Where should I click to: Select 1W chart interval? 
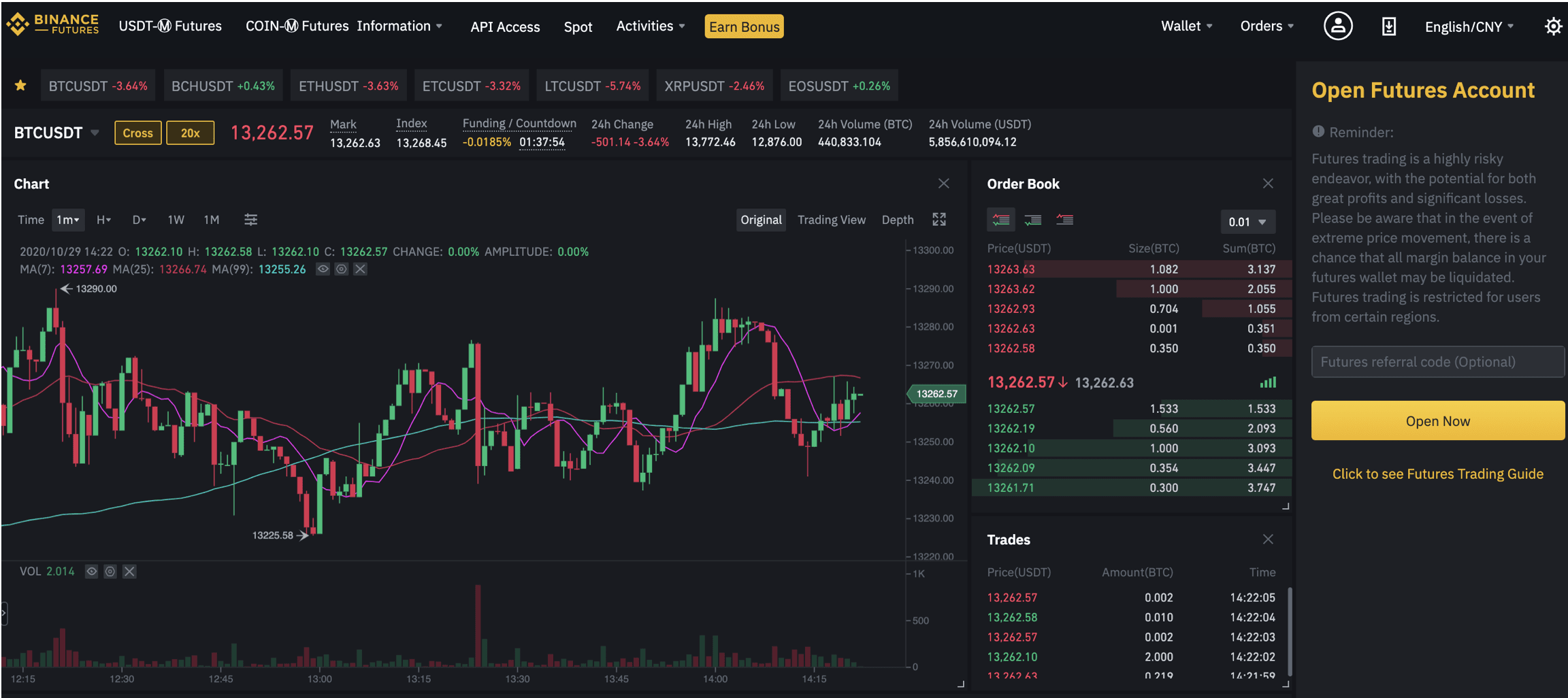click(176, 220)
